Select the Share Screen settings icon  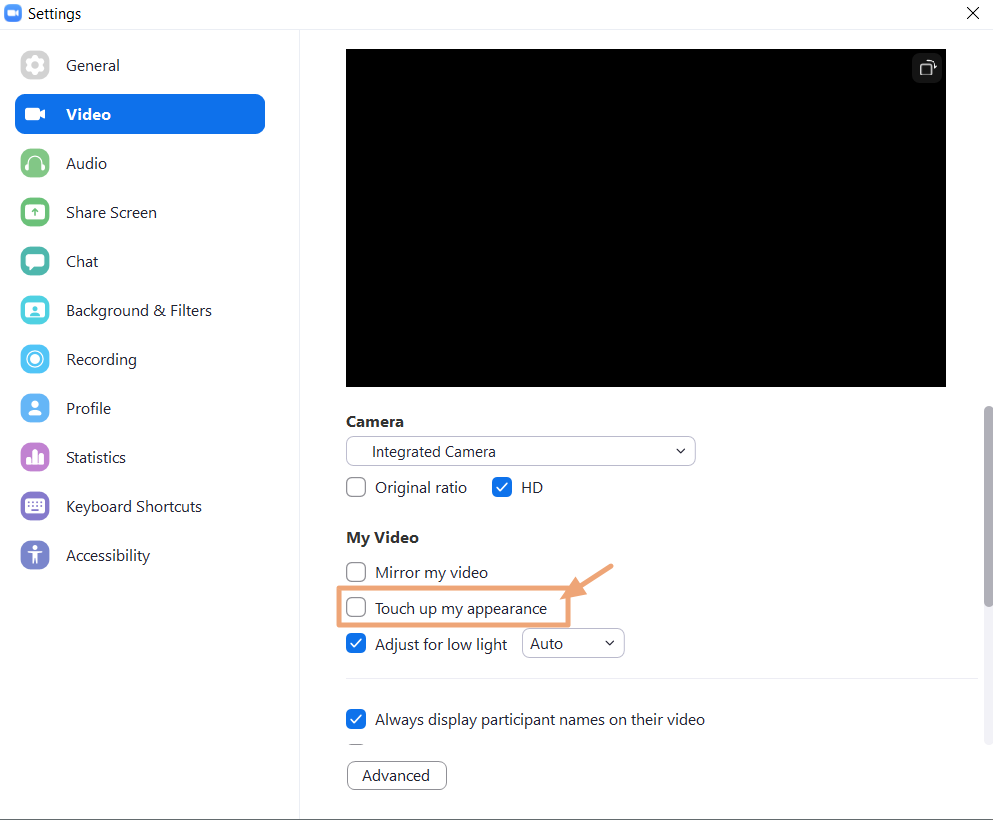point(35,212)
